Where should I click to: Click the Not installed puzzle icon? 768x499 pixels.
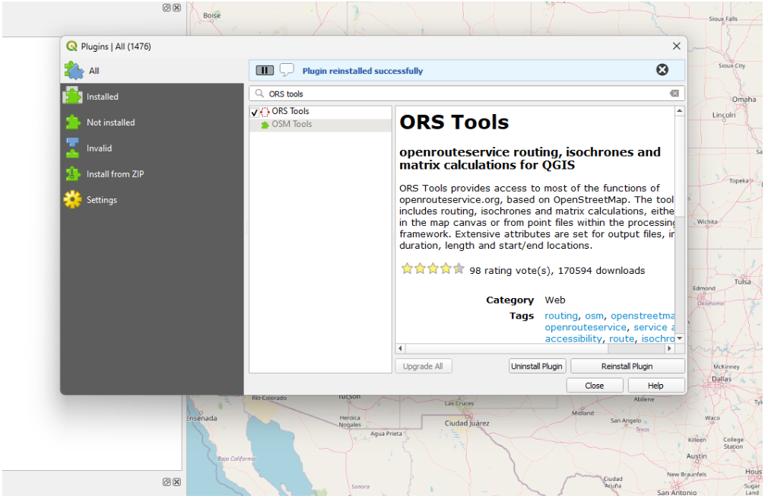coord(73,122)
